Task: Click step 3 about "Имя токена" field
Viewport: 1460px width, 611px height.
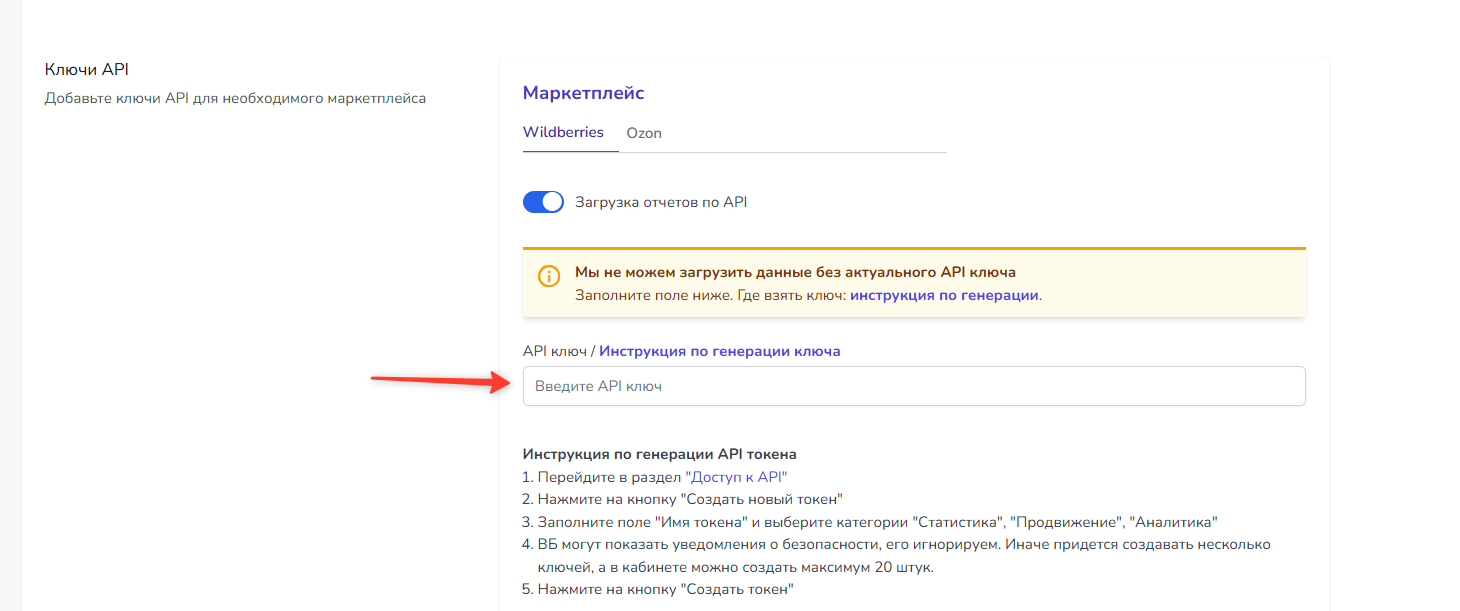Action: click(877, 522)
